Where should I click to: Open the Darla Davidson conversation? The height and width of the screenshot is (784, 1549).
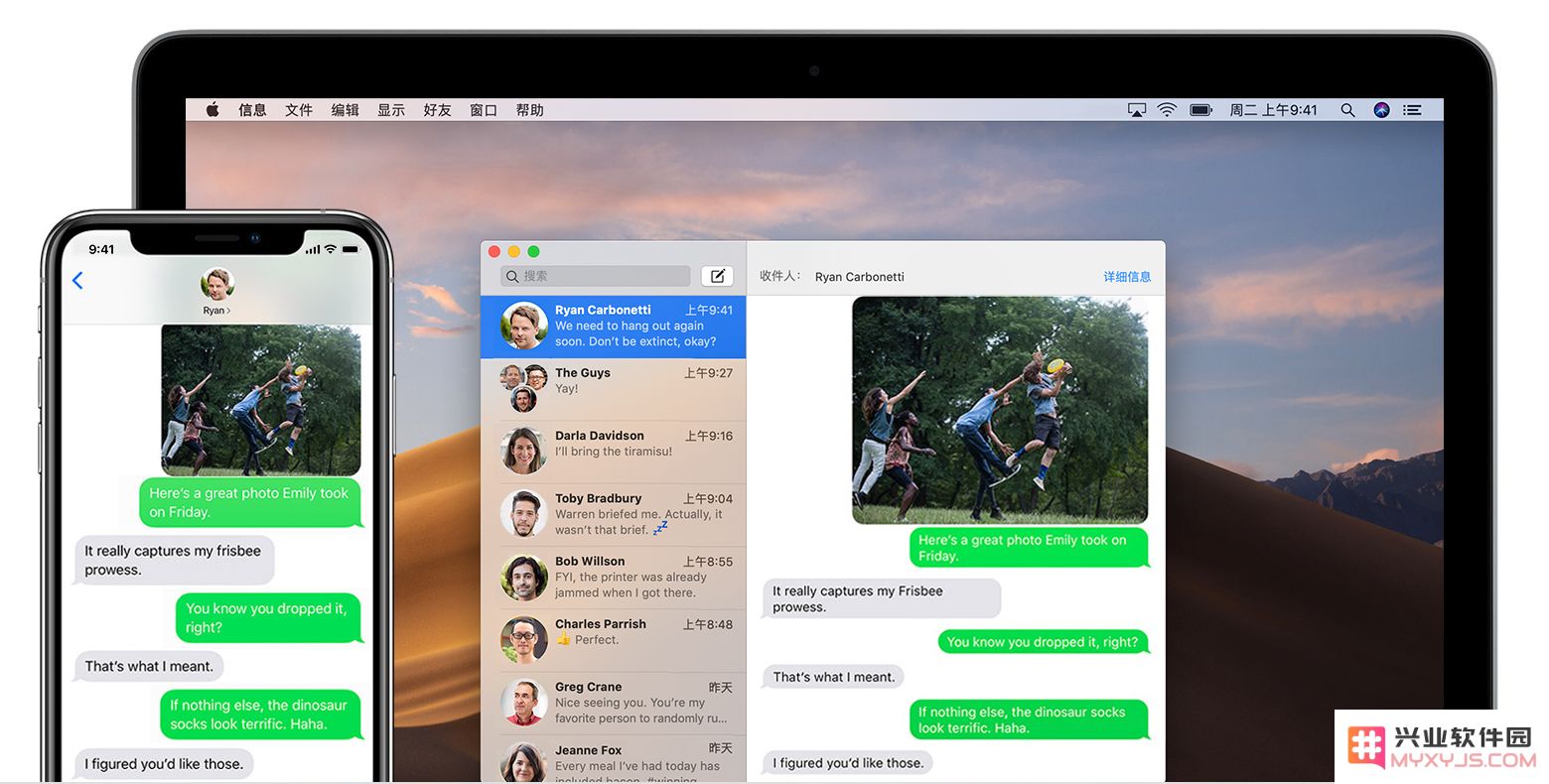(x=614, y=452)
